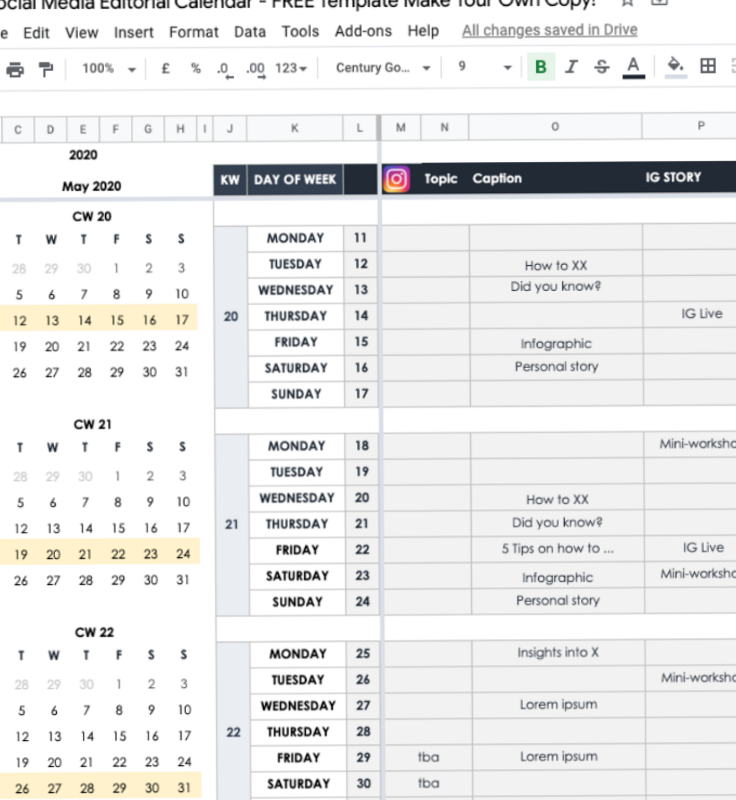The width and height of the screenshot is (736, 800).
Task: Open the text color picker
Action: pyautogui.click(x=633, y=67)
